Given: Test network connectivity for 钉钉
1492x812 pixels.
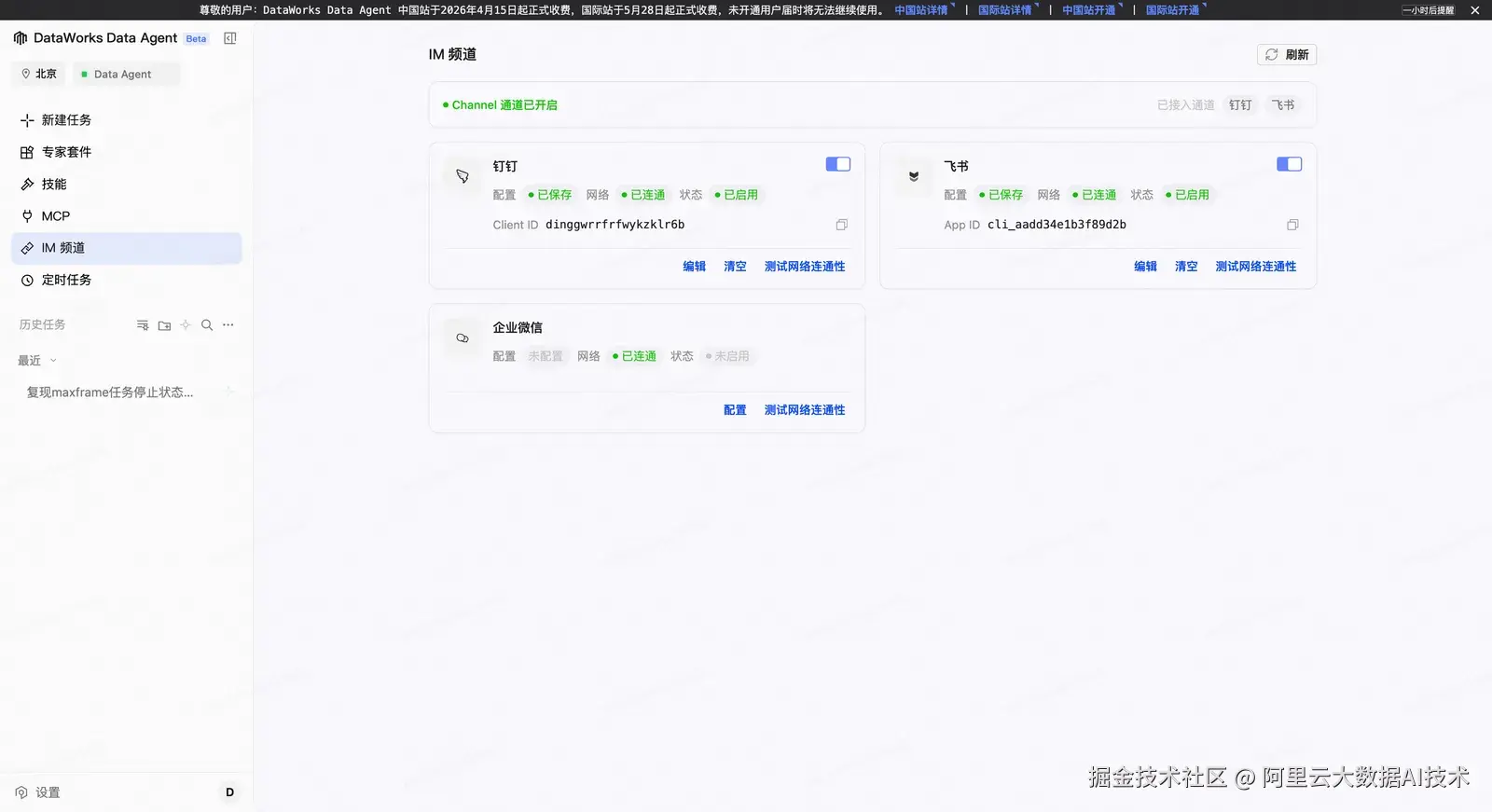Looking at the screenshot, I should (x=805, y=267).
